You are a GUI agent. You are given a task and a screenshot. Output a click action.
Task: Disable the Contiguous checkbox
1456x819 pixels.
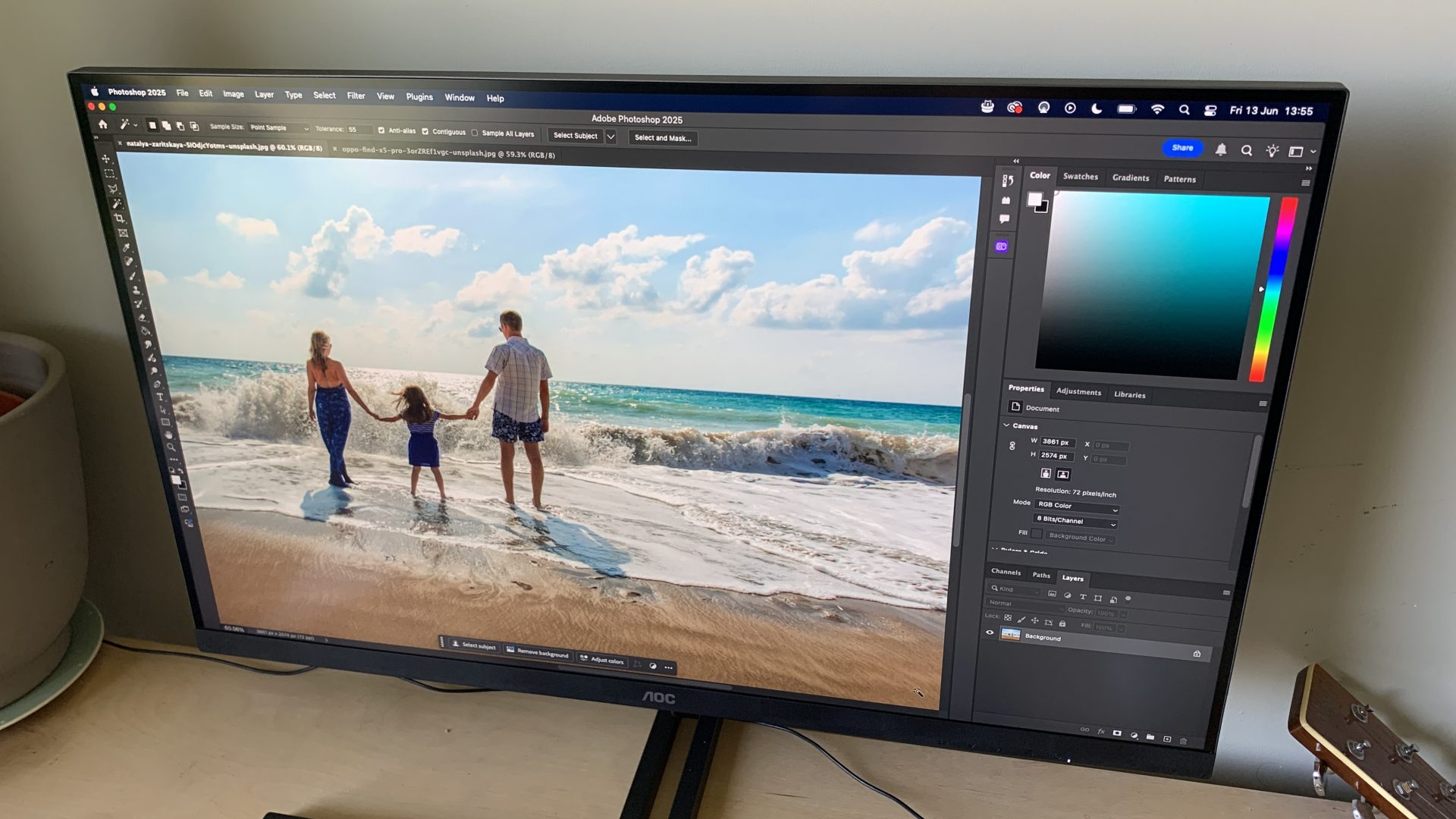[426, 132]
